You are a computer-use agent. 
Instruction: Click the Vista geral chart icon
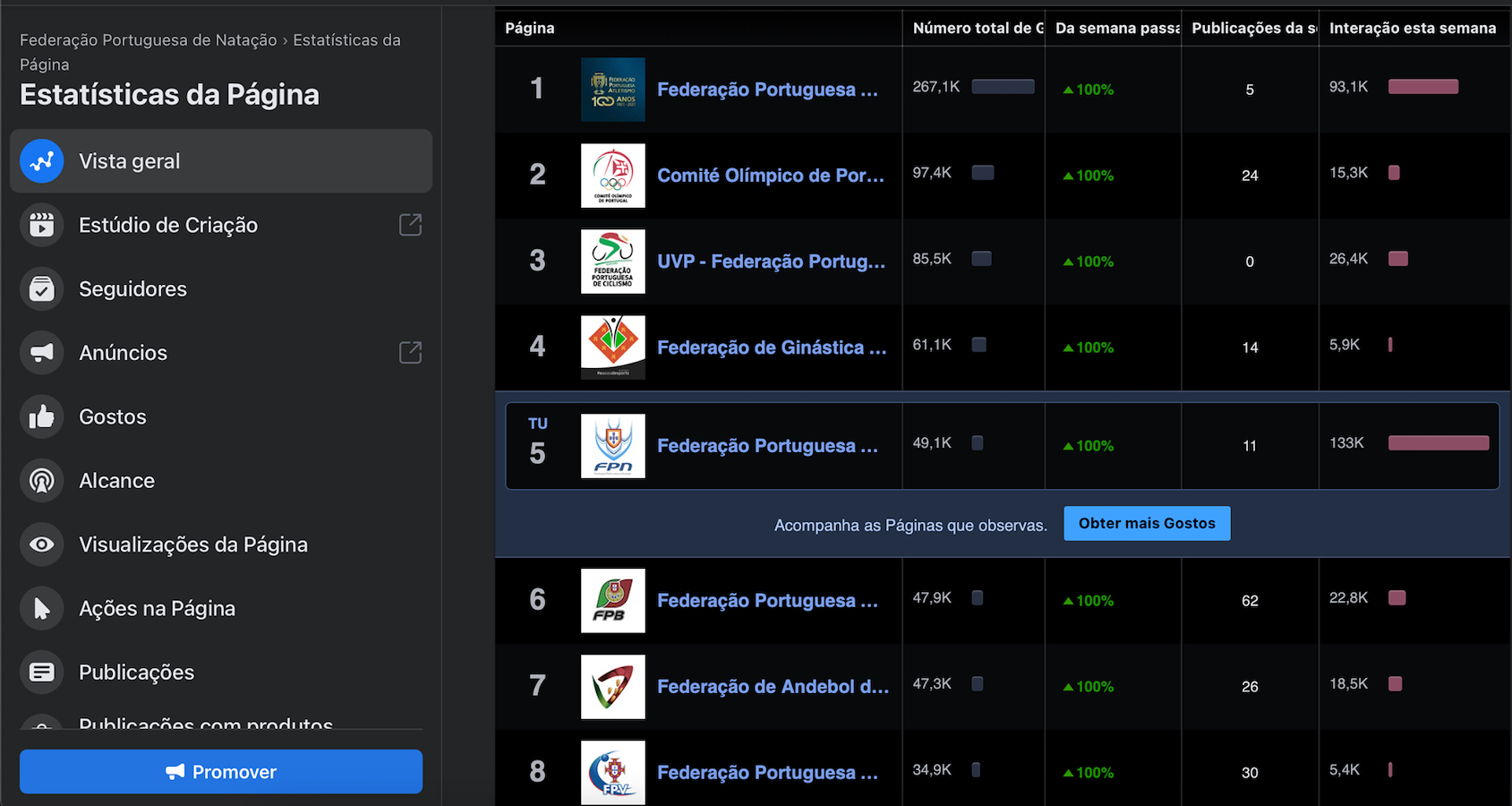pos(41,161)
